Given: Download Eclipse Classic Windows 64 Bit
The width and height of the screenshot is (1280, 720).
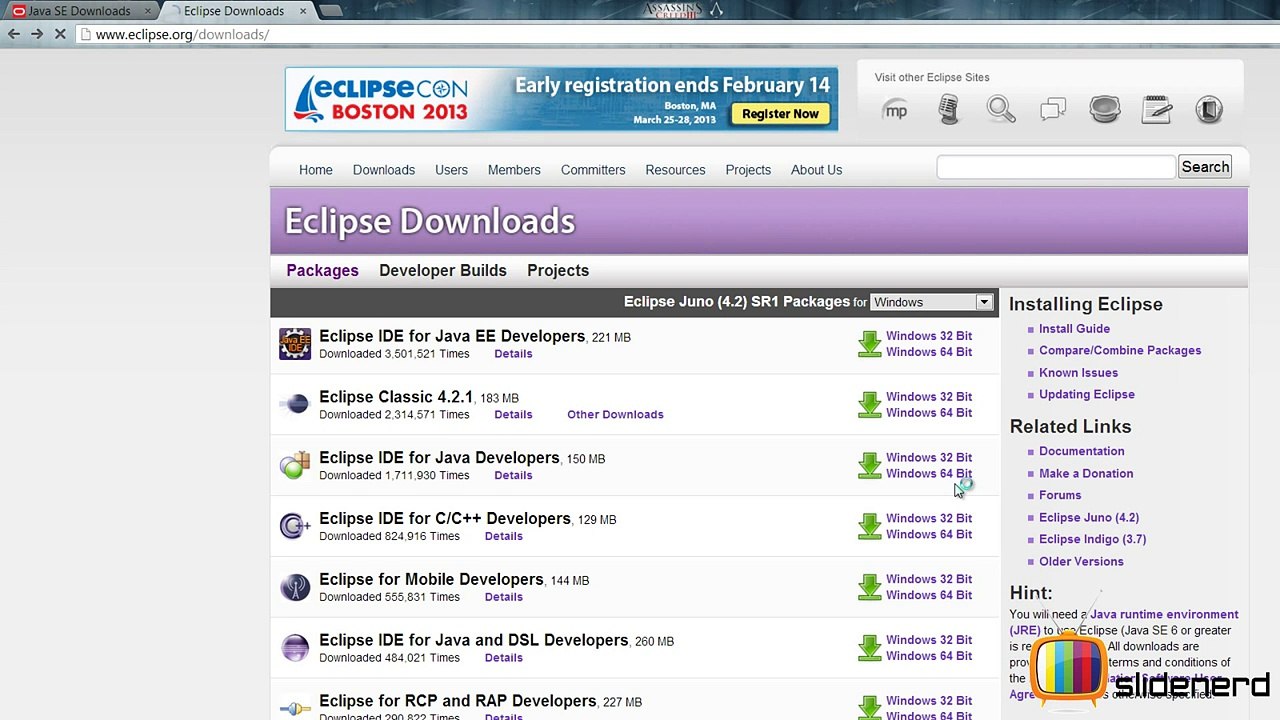Looking at the screenshot, I should coord(929,413).
